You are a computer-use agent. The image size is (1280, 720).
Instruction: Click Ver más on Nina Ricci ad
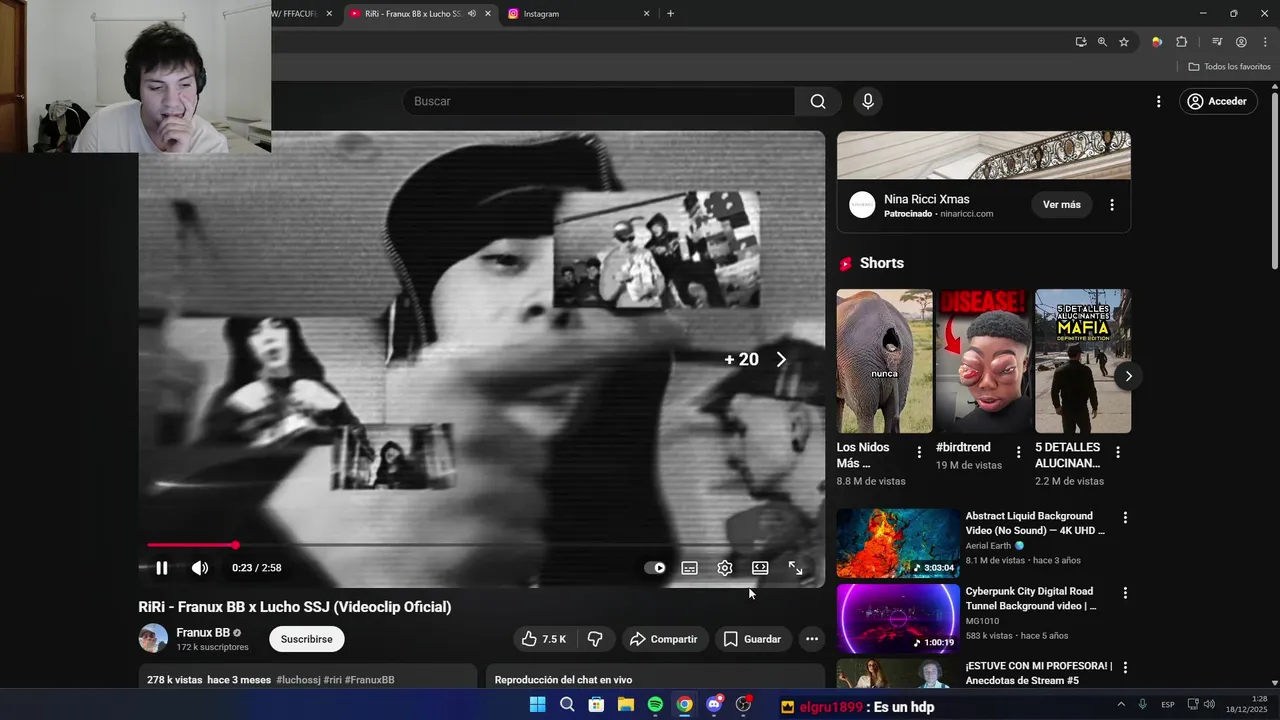[1062, 205]
